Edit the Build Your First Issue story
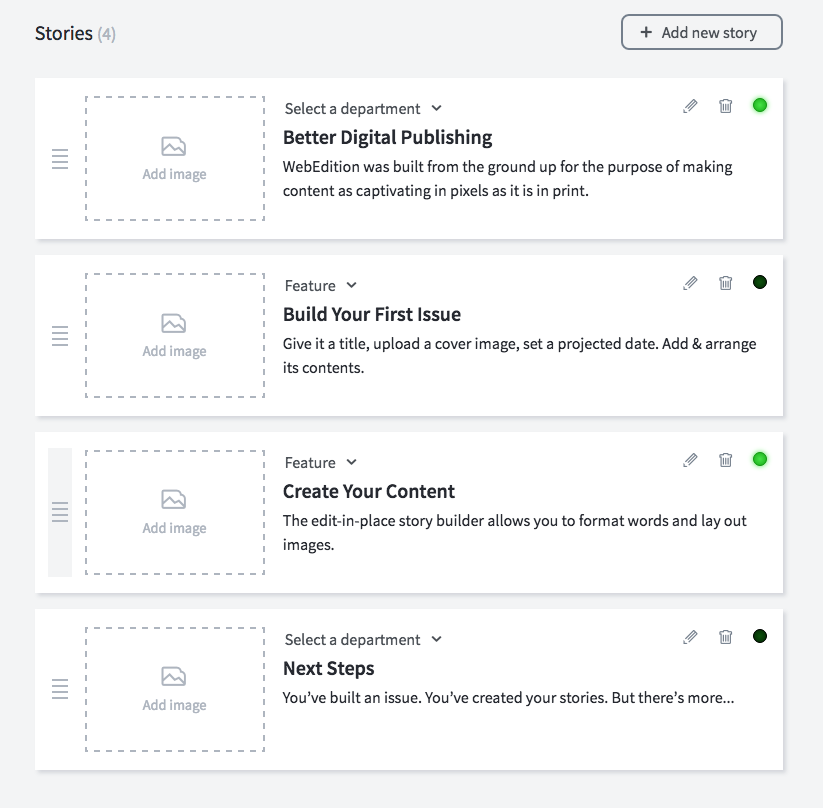This screenshot has height=808, width=823. [690, 283]
